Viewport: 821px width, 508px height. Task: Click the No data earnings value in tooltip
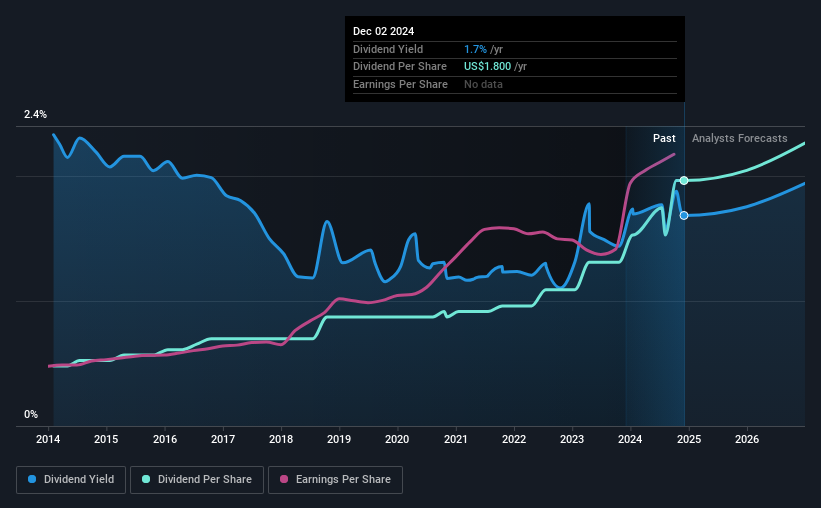[x=483, y=84]
